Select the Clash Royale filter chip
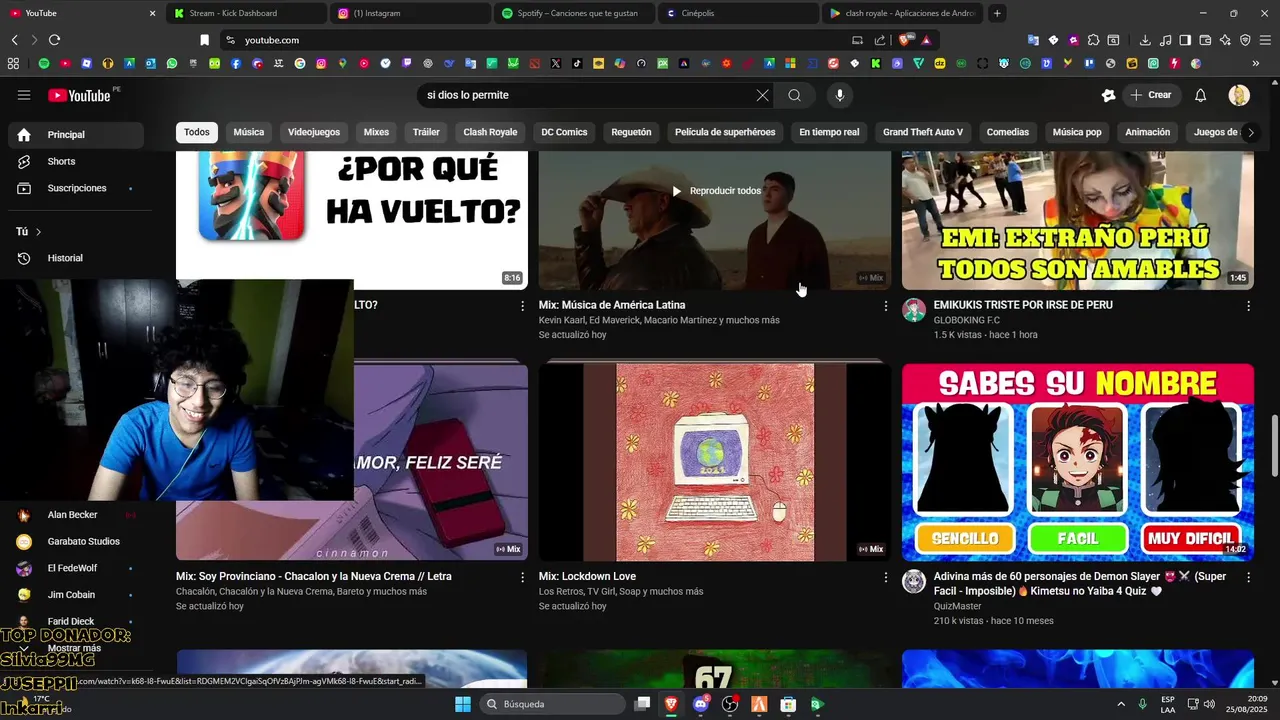Viewport: 1280px width, 720px height. tap(490, 132)
